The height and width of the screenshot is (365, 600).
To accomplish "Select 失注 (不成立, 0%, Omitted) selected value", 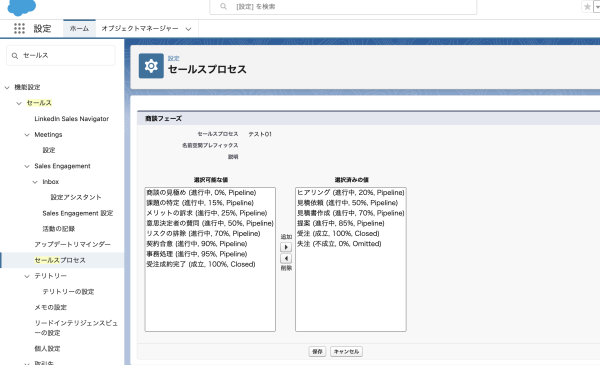I will click(x=339, y=244).
